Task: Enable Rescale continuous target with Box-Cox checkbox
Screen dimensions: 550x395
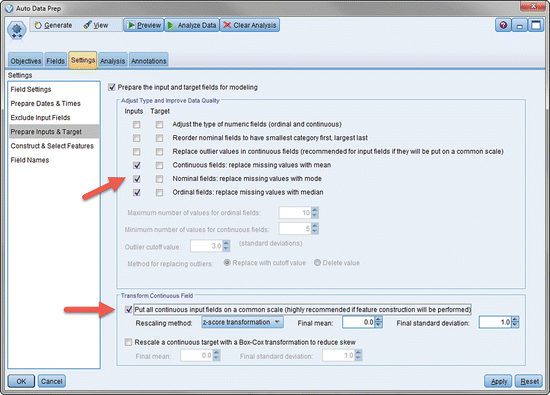Action: click(128, 342)
